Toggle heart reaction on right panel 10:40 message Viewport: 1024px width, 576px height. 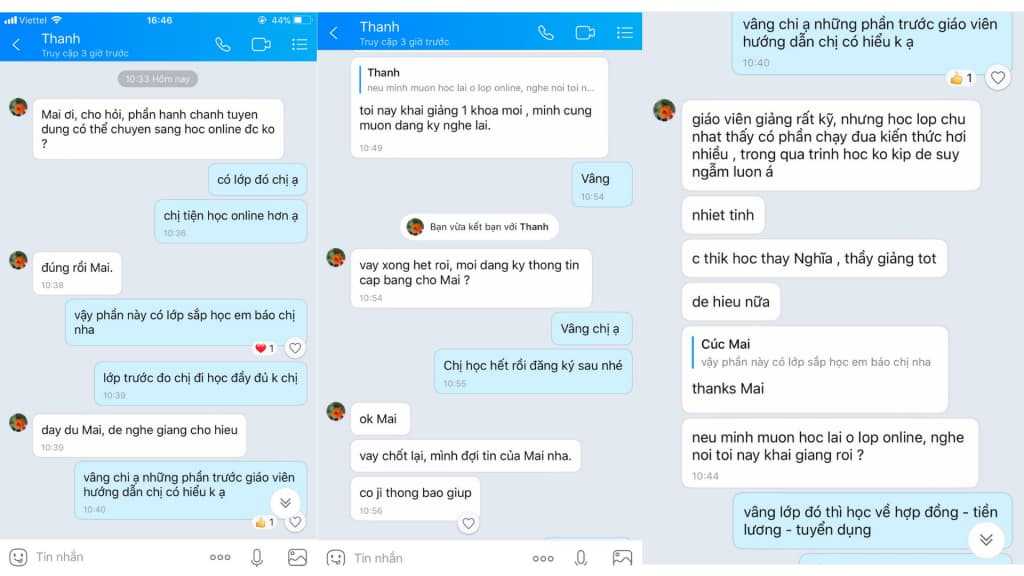tap(998, 78)
